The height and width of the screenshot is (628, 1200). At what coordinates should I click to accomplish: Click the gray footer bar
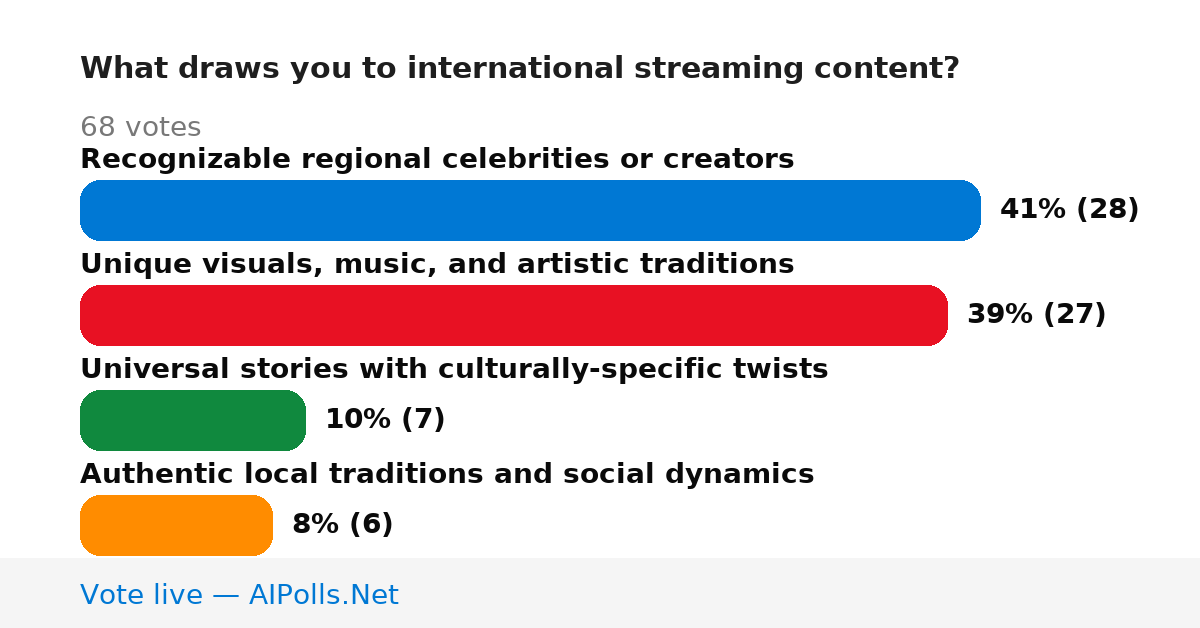click(600, 593)
